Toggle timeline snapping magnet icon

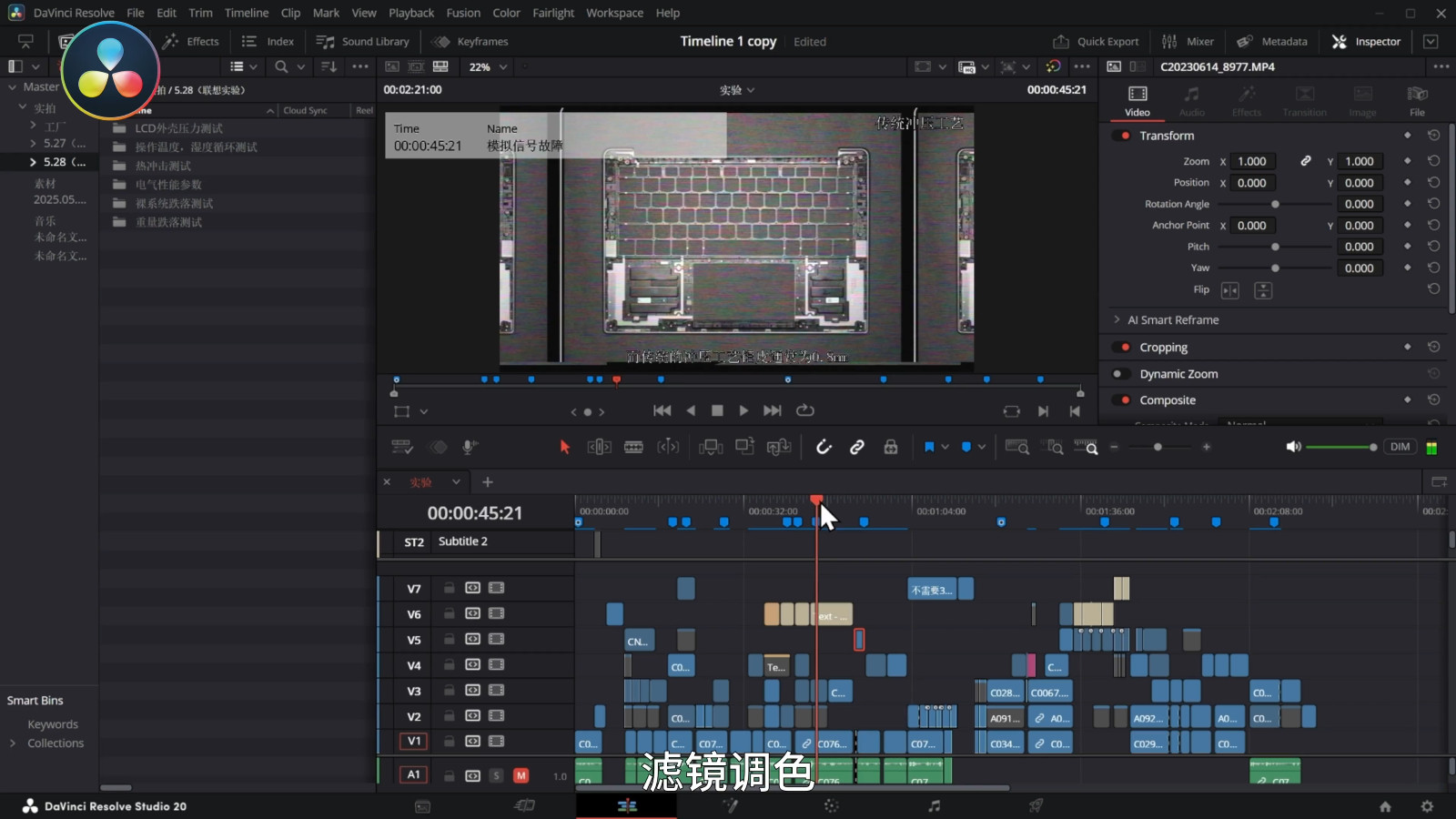pos(824,447)
